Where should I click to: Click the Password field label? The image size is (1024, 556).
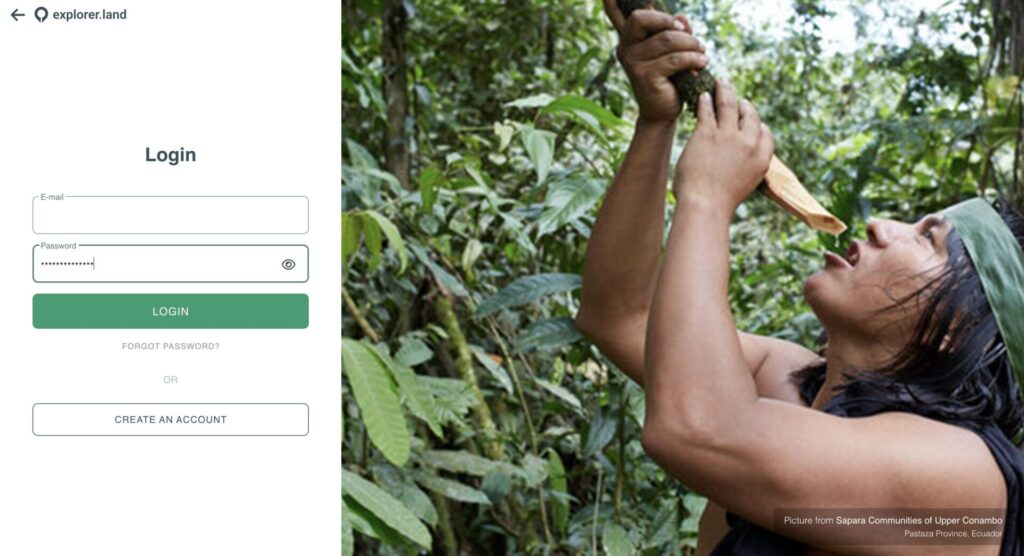tap(58, 246)
